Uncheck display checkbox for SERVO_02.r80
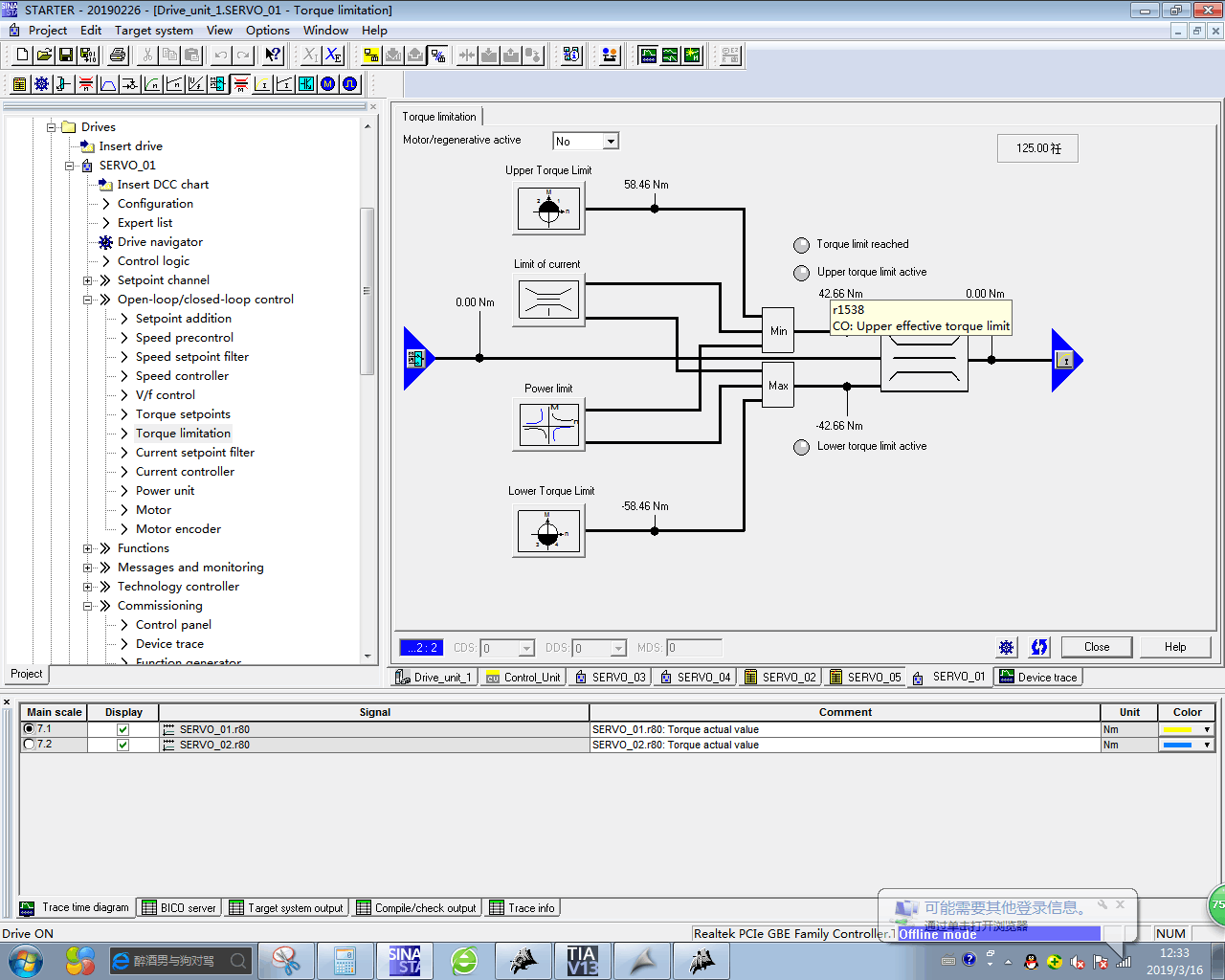This screenshot has width=1225, height=980. click(x=122, y=745)
